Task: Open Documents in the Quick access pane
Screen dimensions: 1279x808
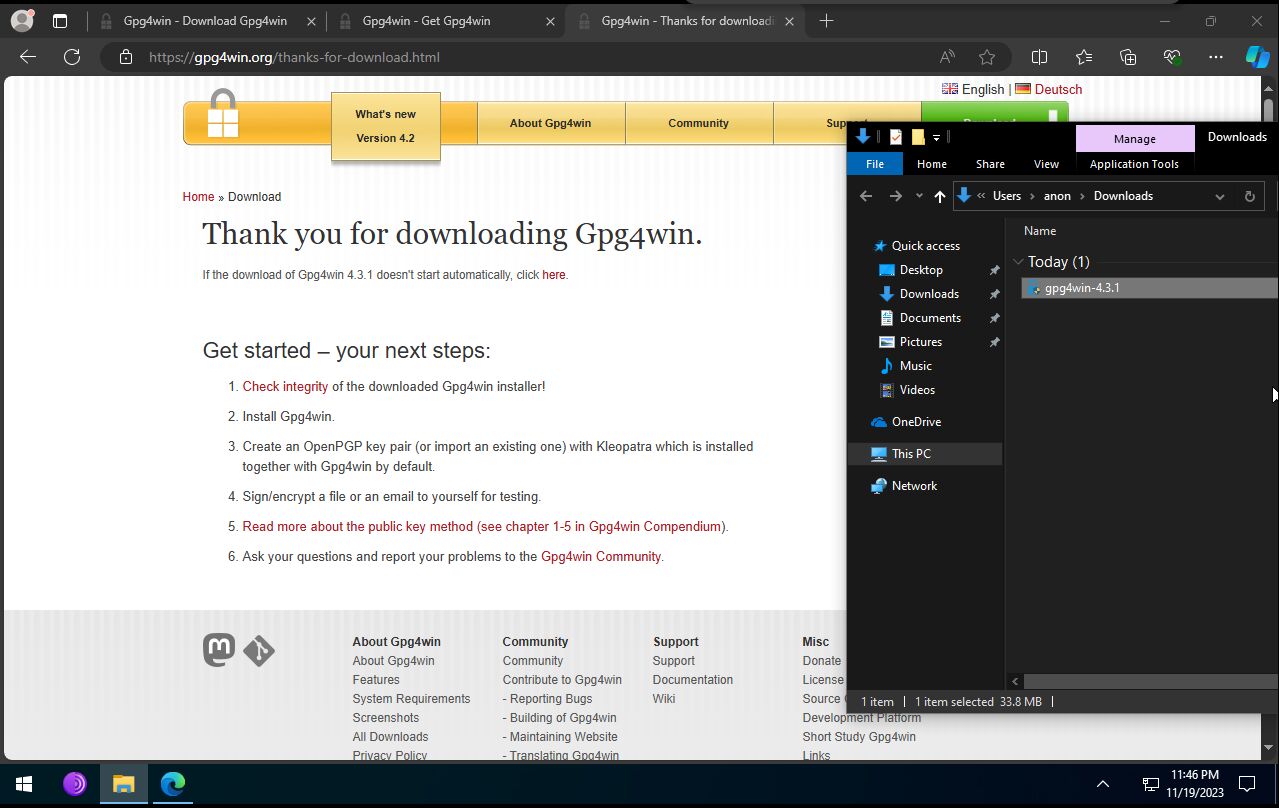Action: pos(930,318)
